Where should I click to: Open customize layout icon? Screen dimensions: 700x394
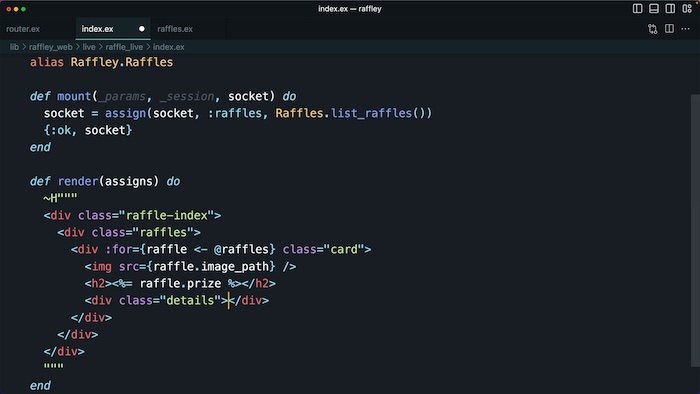(x=687, y=8)
